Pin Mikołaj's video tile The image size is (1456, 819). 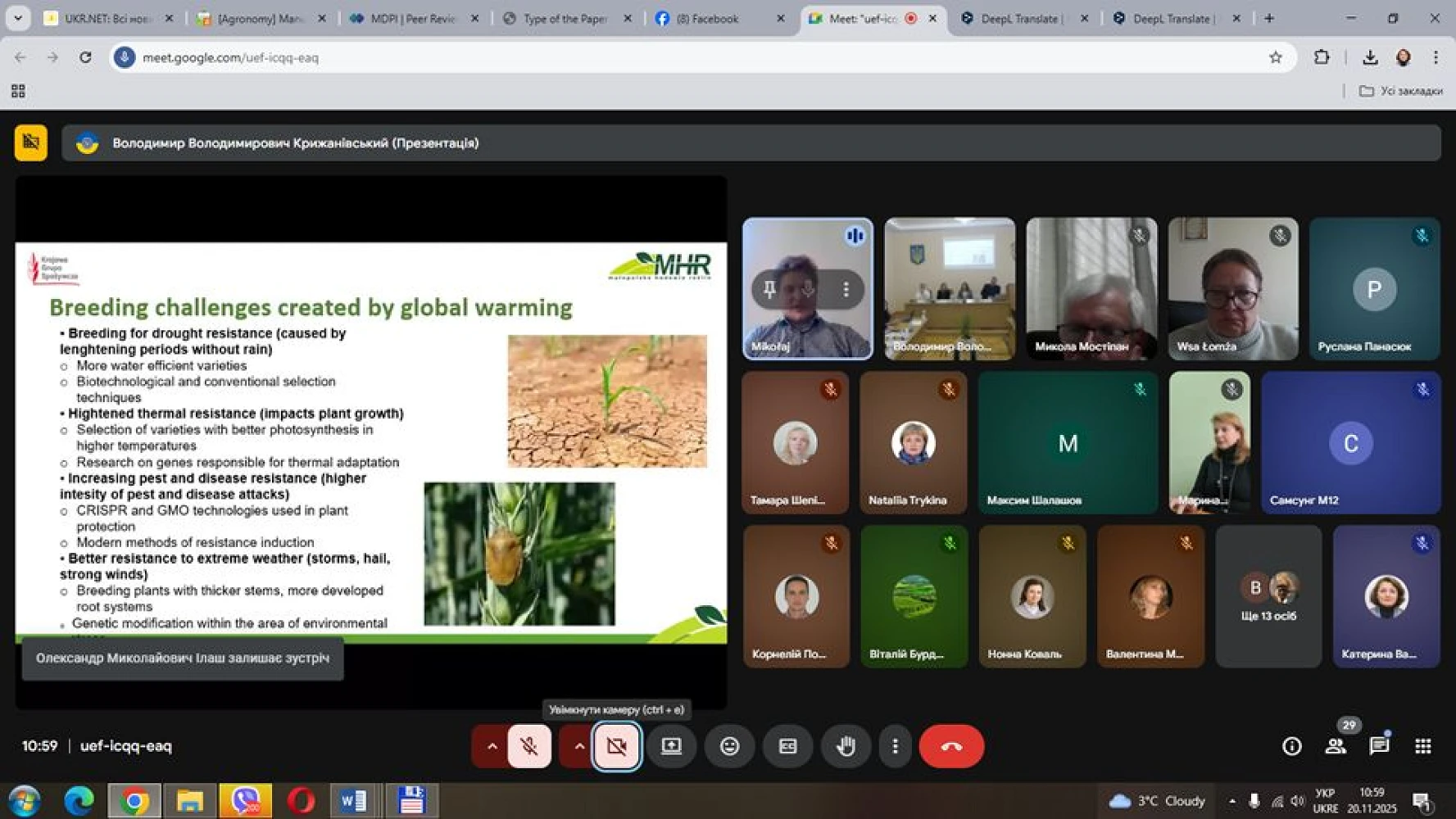pos(769,289)
